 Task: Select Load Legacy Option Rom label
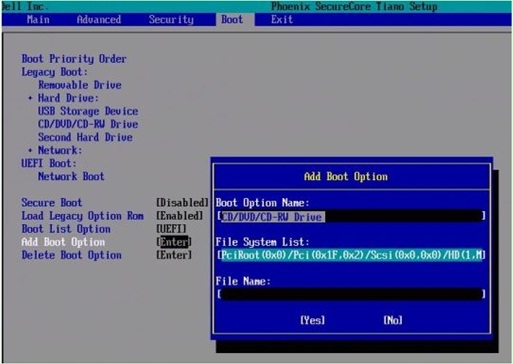point(82,216)
